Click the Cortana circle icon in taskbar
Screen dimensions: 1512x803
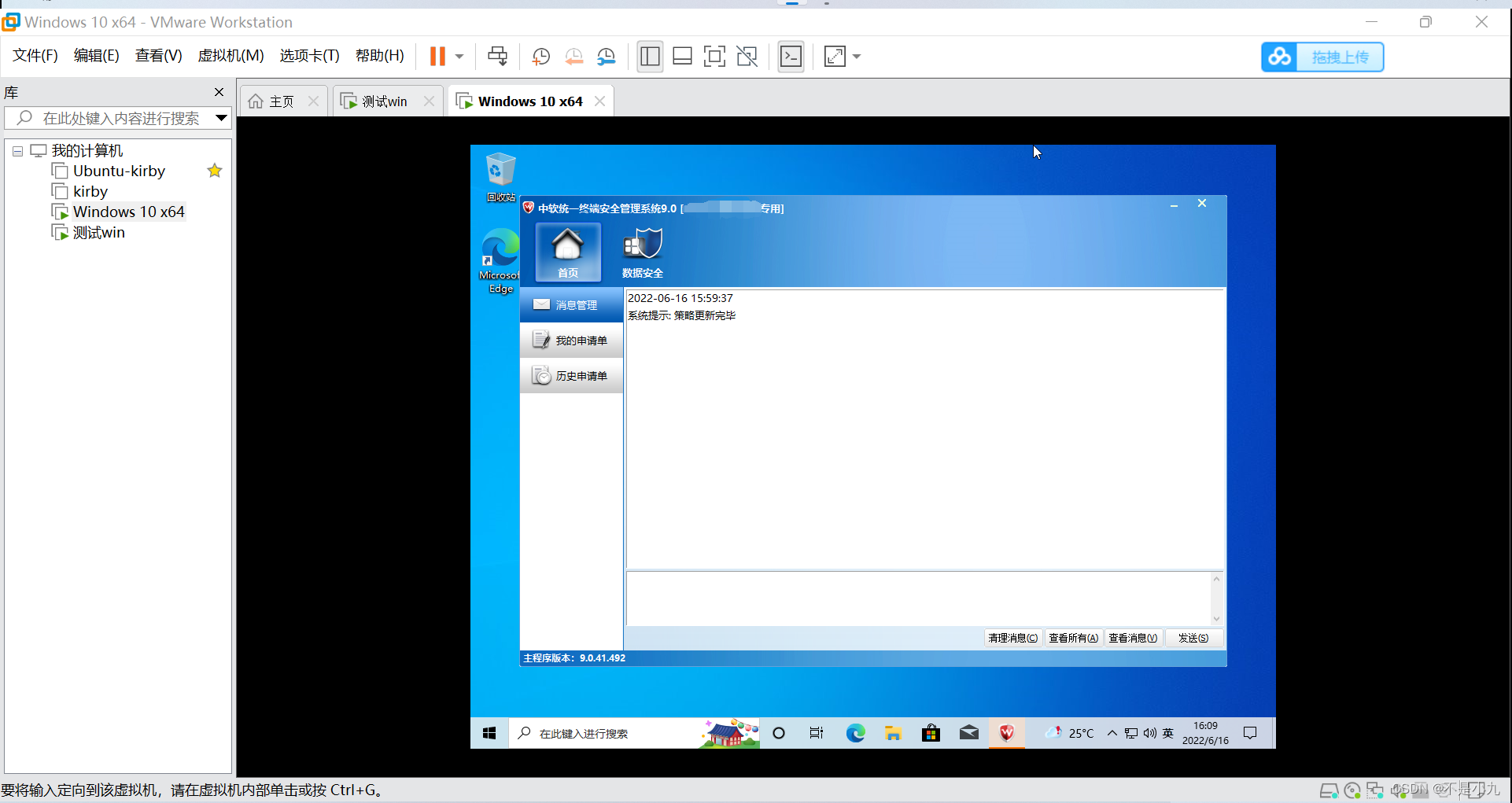(x=779, y=733)
